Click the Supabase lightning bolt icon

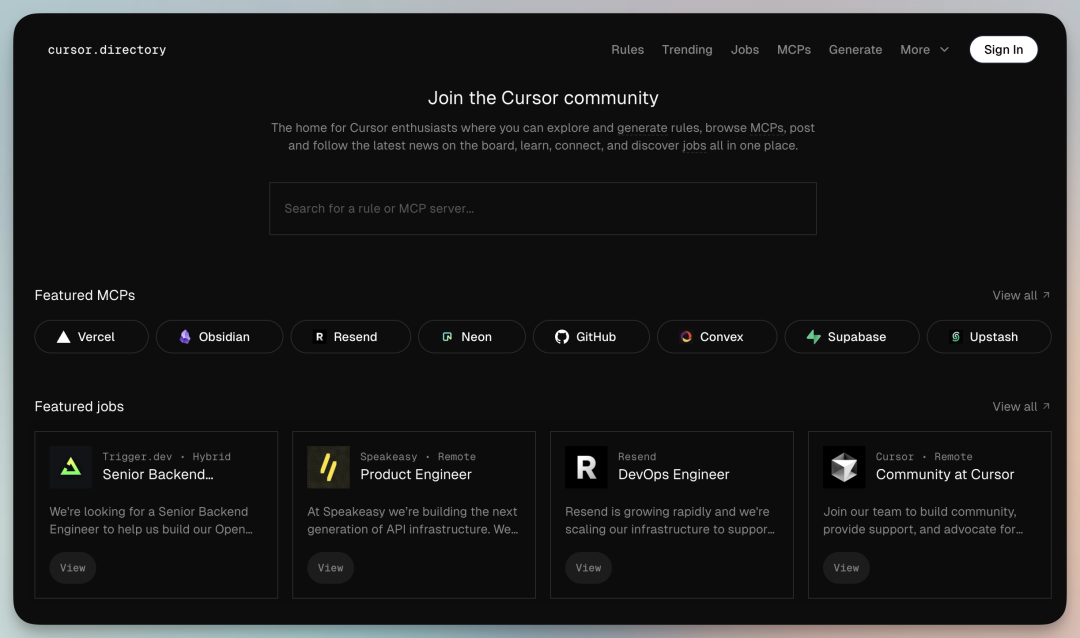[813, 337]
